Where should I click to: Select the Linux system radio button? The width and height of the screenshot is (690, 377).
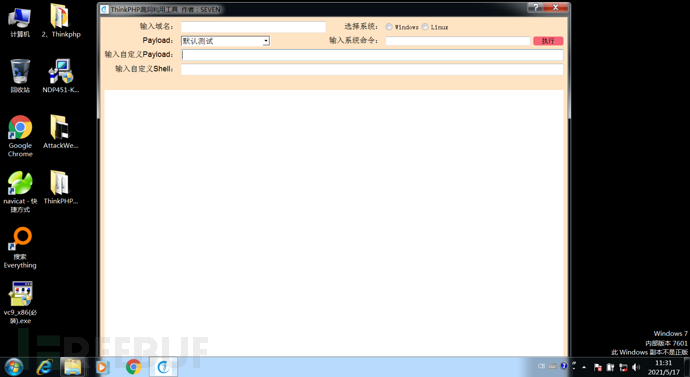point(425,27)
